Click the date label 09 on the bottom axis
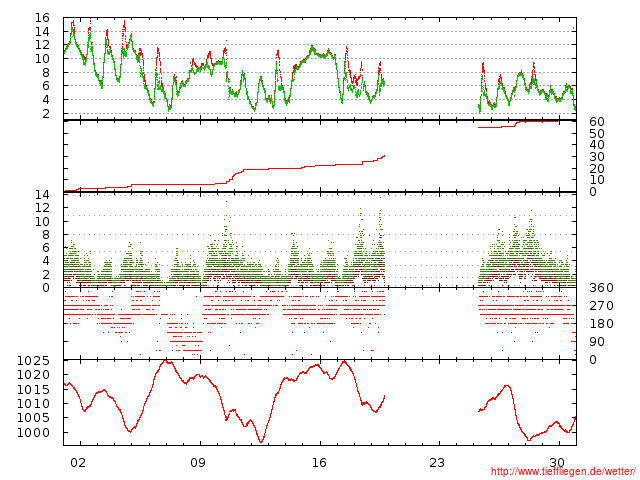The image size is (640, 480). [198, 462]
